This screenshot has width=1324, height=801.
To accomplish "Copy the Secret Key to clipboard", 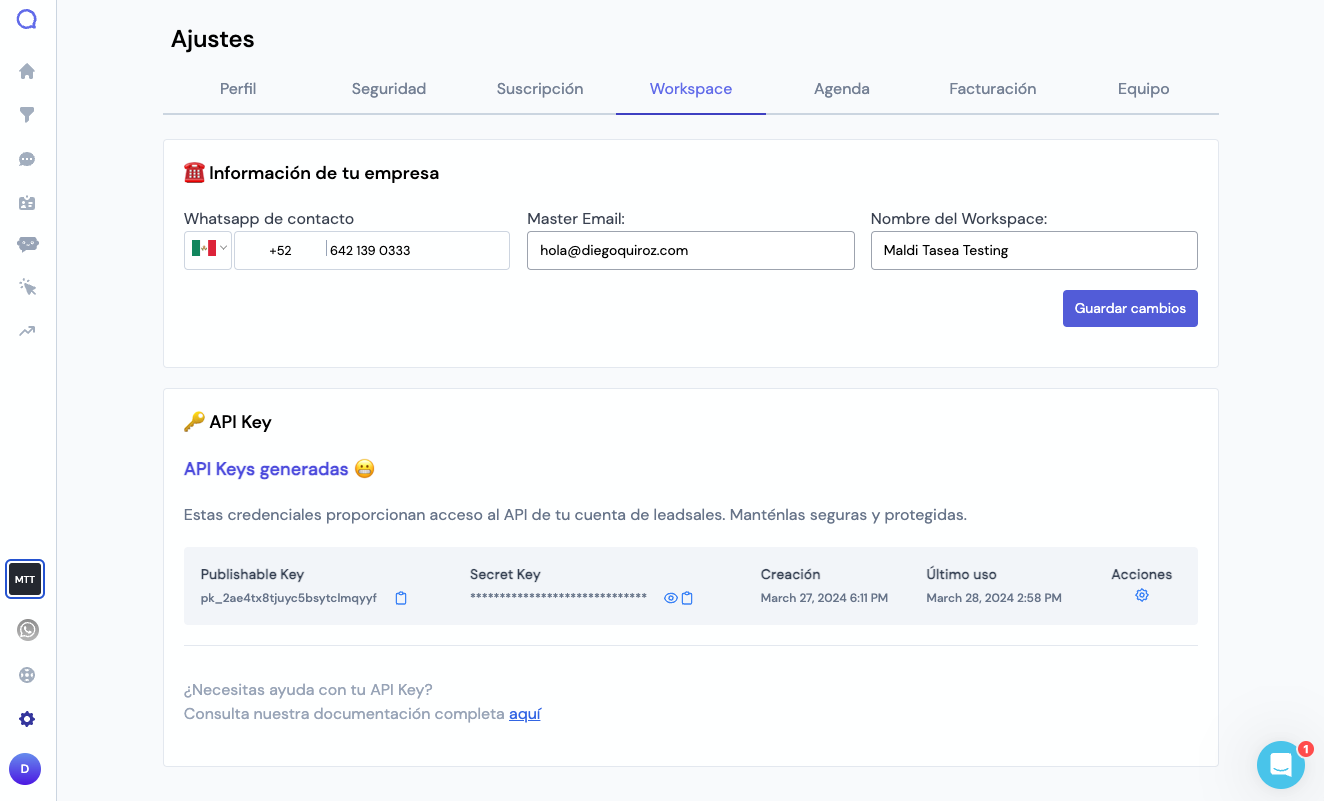I will [687, 598].
